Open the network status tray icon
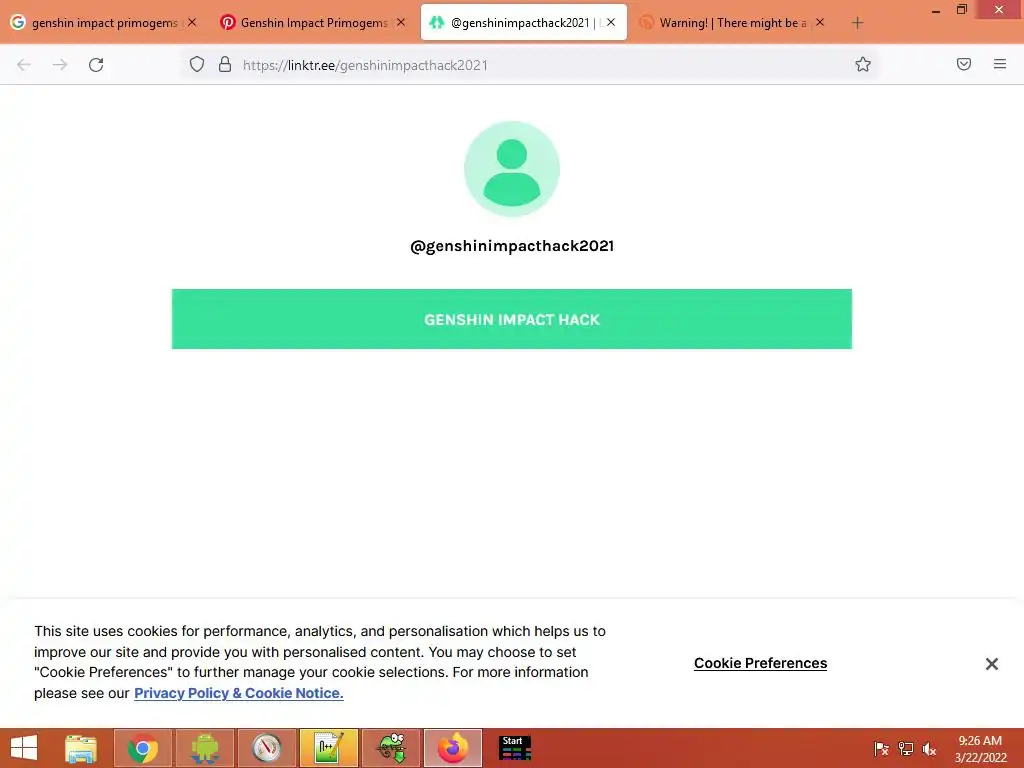The image size is (1024, 768). tap(906, 749)
